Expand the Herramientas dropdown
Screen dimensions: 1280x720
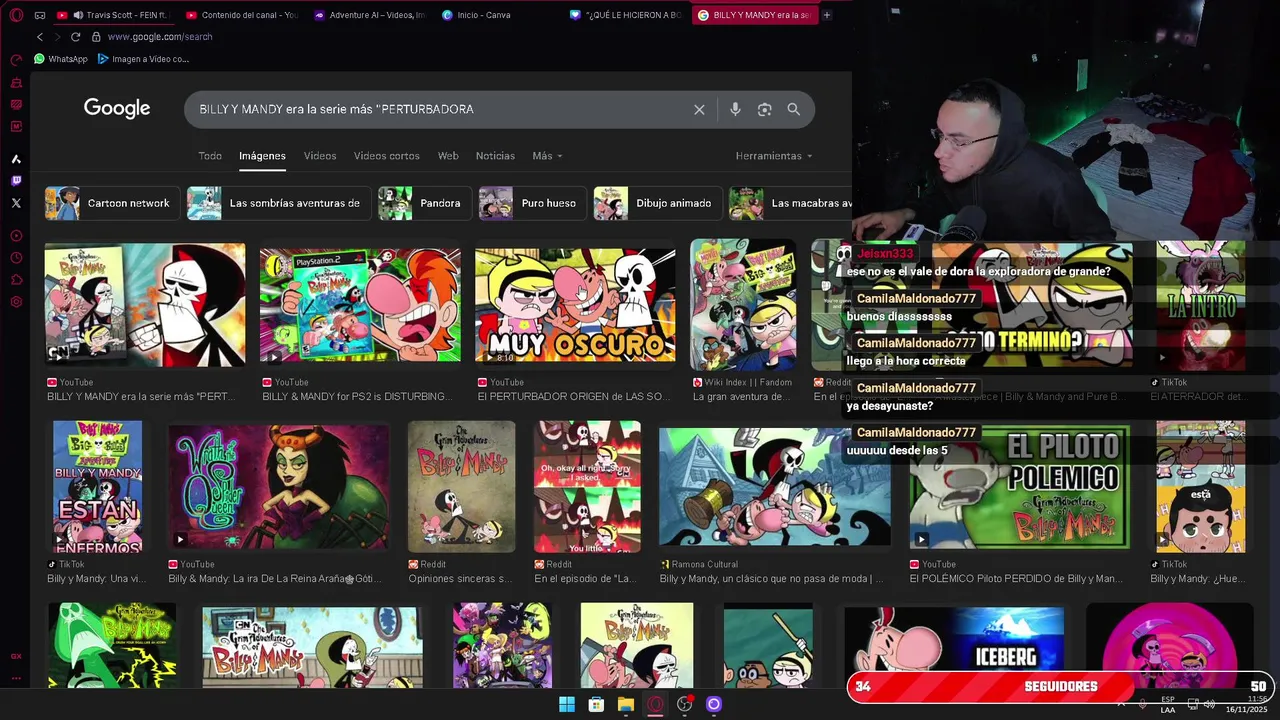pos(773,156)
